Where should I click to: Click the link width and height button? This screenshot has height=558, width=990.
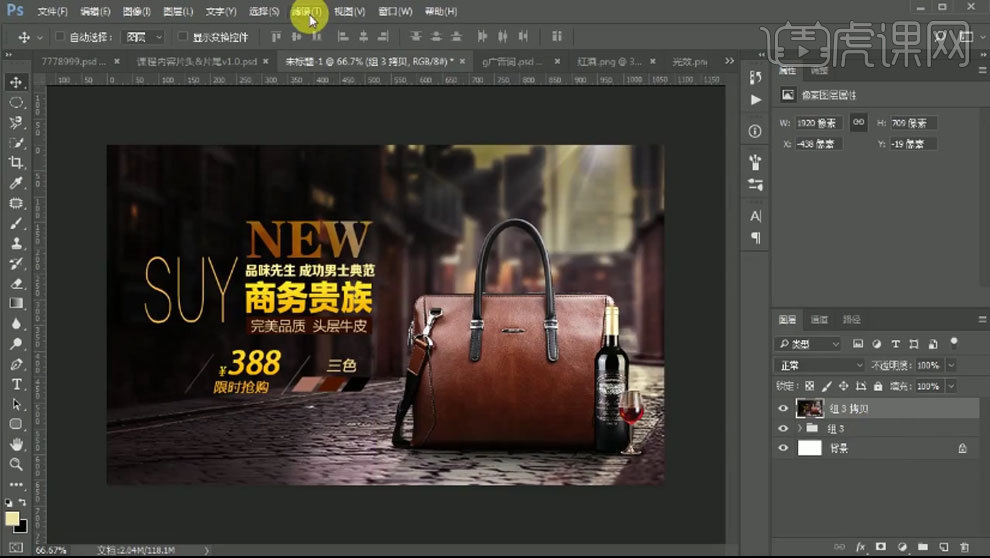click(858, 122)
